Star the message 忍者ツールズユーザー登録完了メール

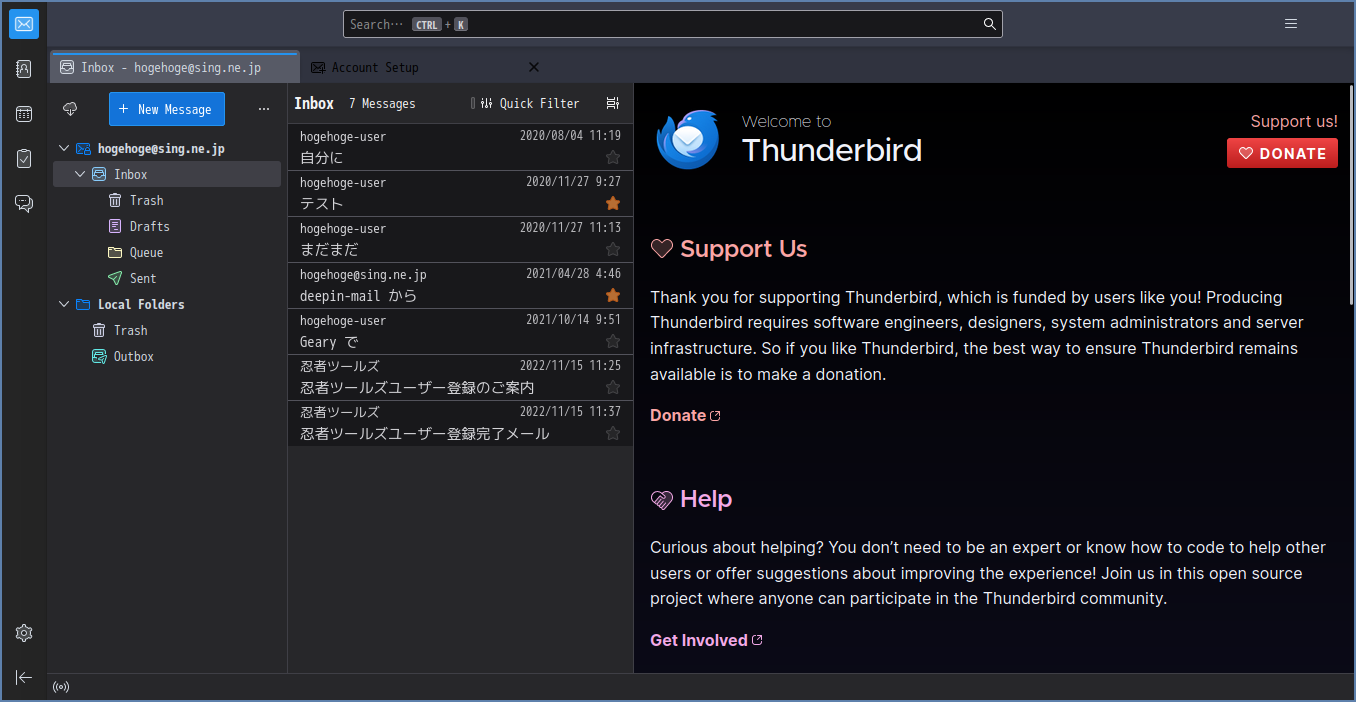(613, 433)
